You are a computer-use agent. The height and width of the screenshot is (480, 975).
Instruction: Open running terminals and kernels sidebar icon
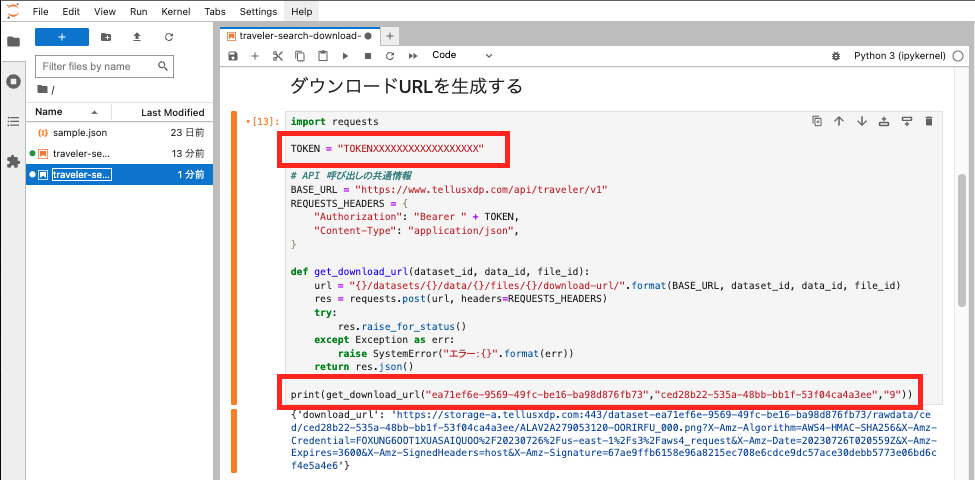[x=13, y=81]
